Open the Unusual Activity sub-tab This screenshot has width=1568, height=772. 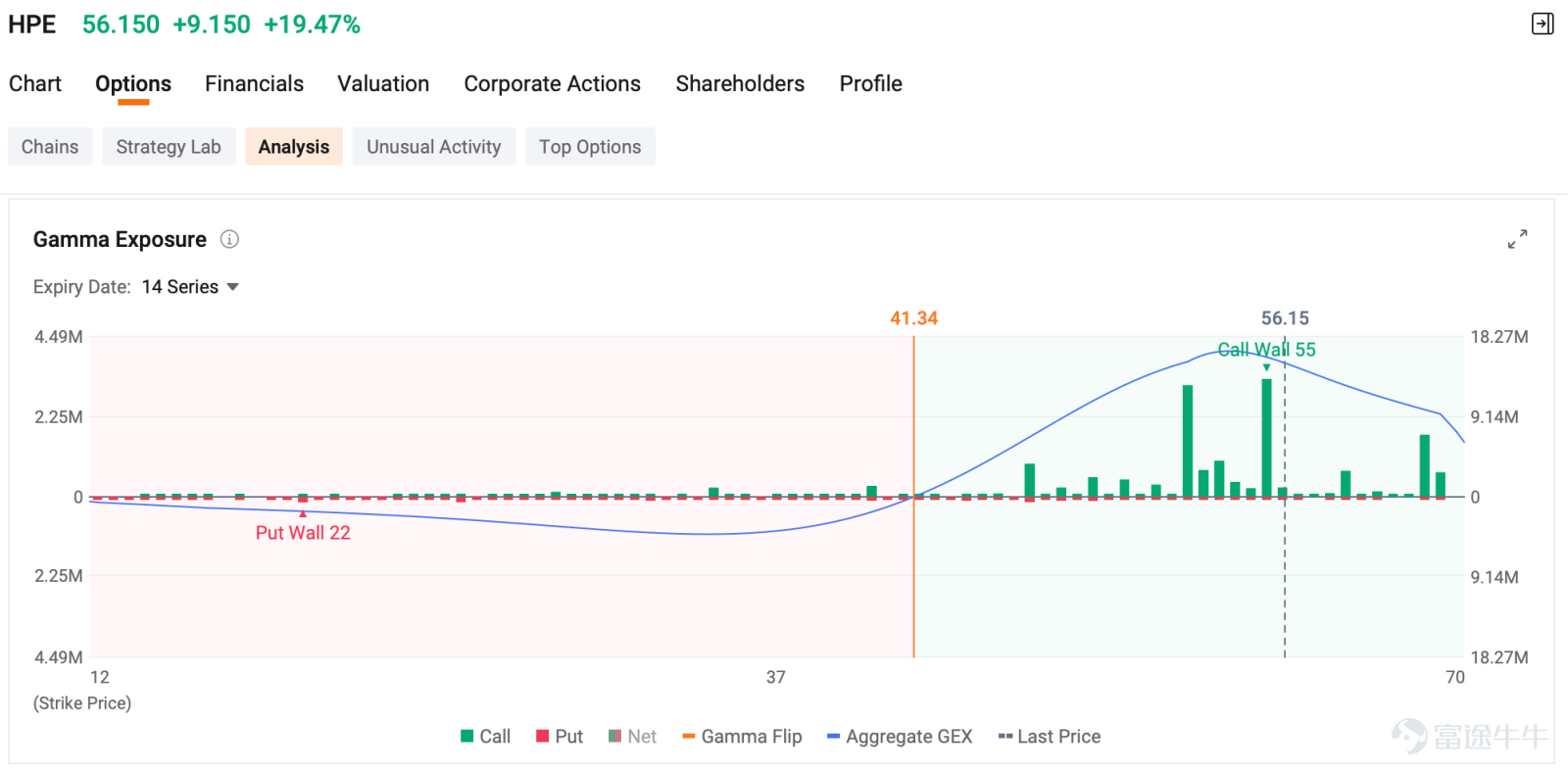(x=433, y=147)
